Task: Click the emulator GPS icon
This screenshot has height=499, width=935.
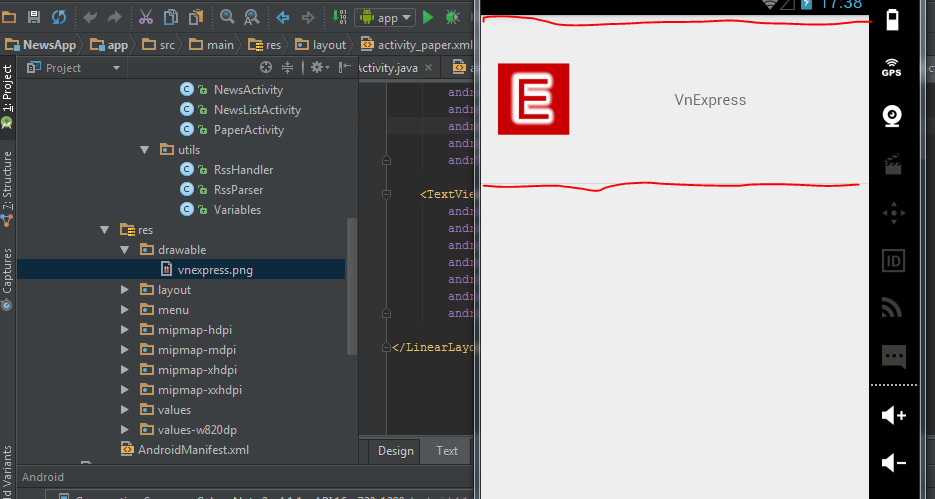Action: (x=891, y=67)
